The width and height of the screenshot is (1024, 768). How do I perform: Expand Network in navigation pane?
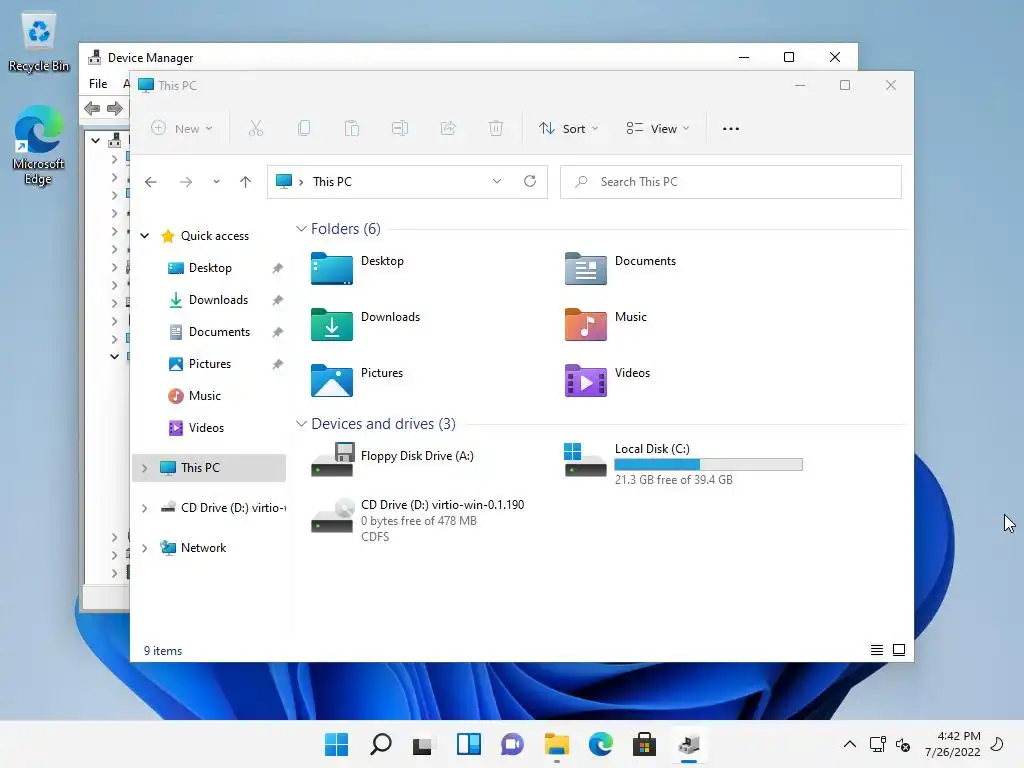tap(145, 547)
